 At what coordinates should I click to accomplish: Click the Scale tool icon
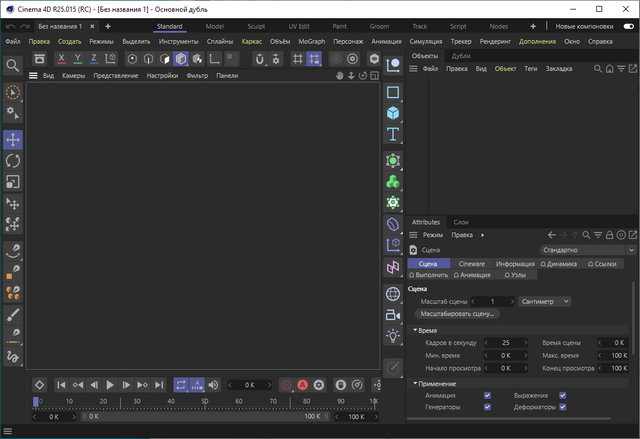tap(13, 181)
